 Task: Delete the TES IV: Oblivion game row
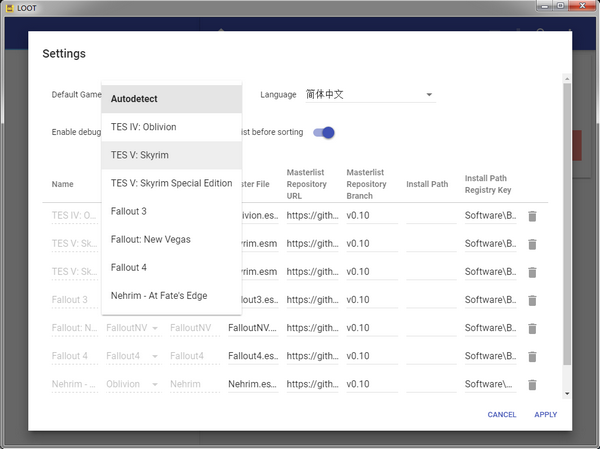click(532, 216)
